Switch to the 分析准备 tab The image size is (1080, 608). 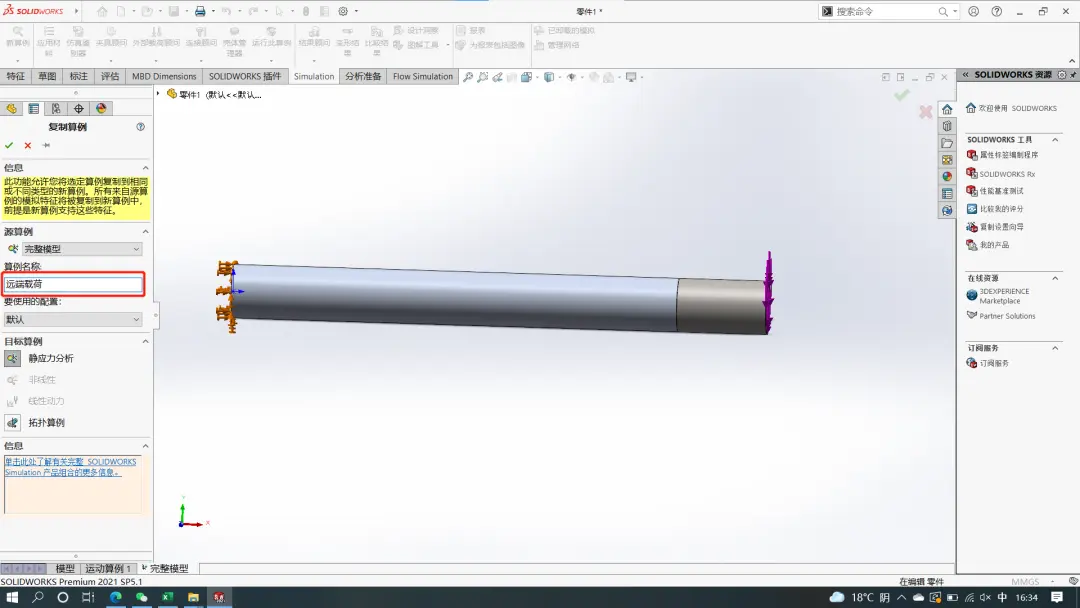pyautogui.click(x=363, y=76)
